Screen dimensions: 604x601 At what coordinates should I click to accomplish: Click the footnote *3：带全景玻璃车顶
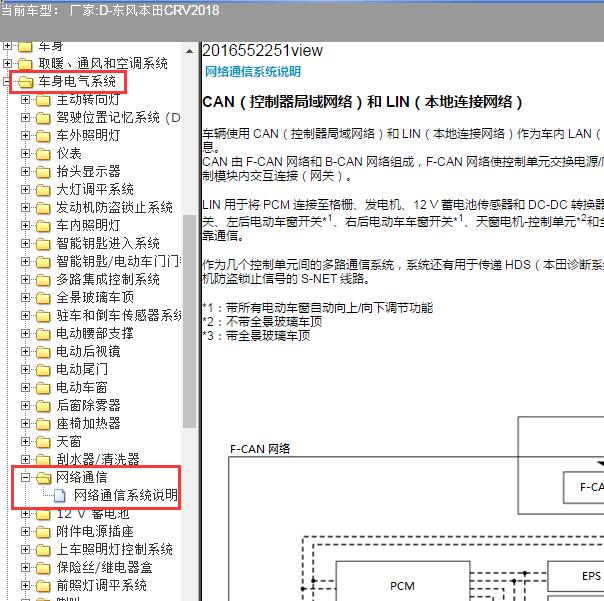coord(257,336)
